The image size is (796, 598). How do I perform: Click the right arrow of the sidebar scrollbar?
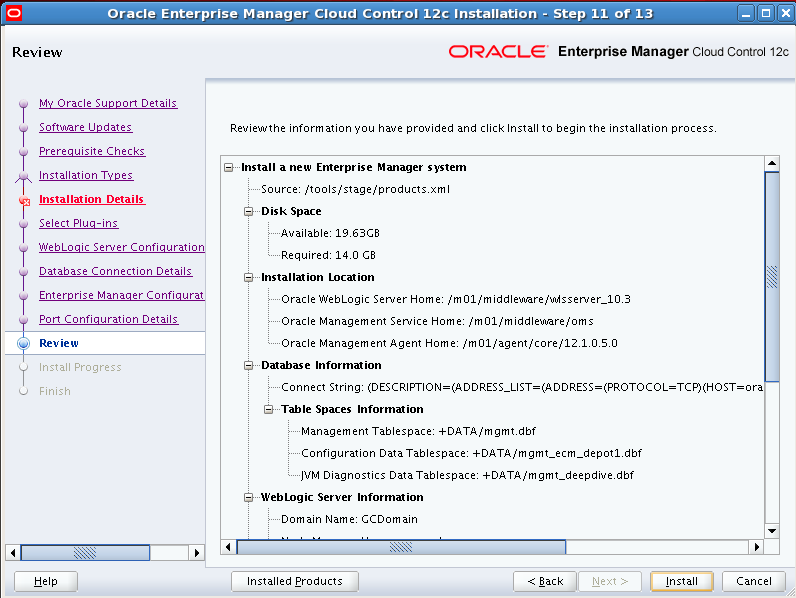[196, 553]
